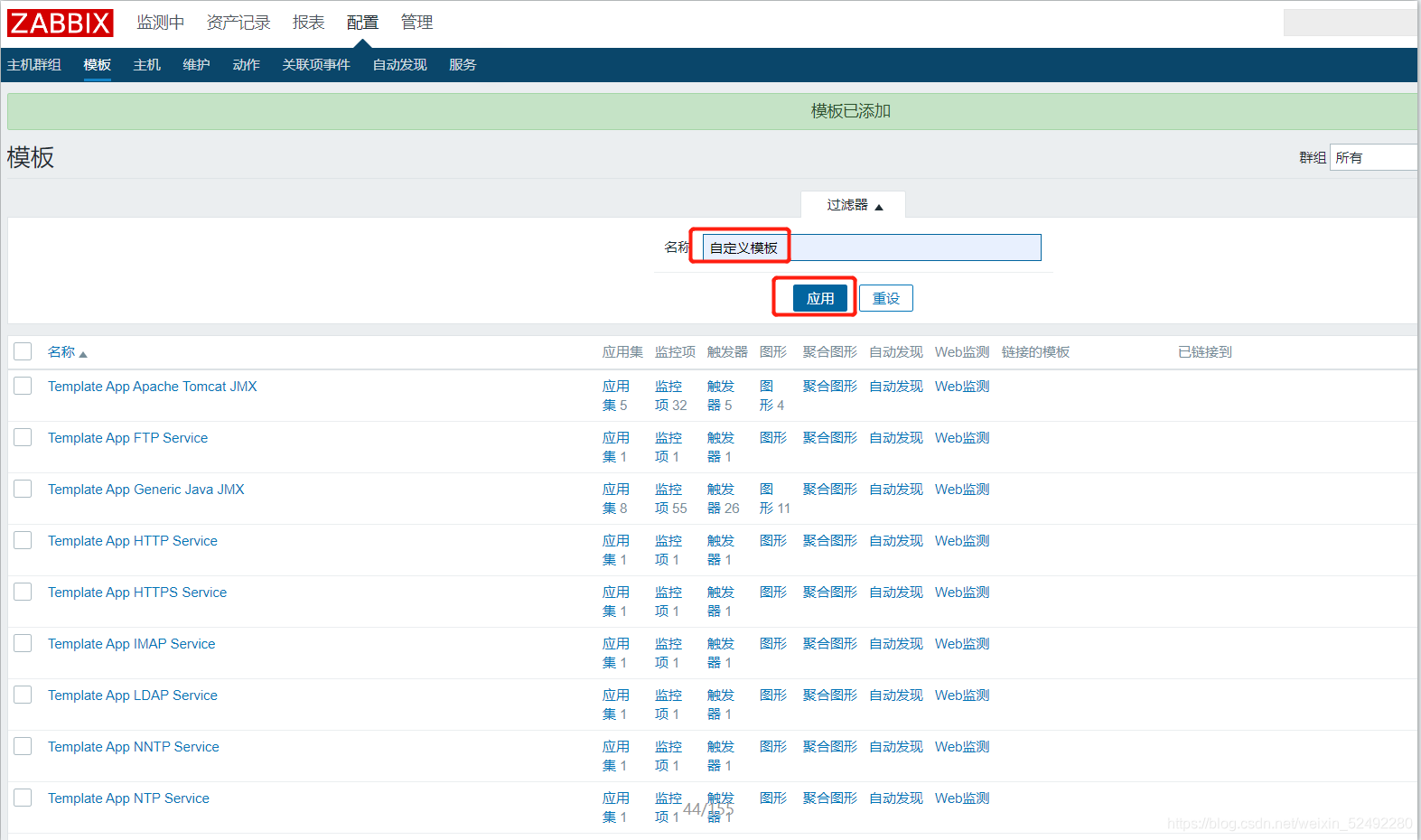The width and height of the screenshot is (1421, 840).
Task: Collapse the 过滤器 filter panel
Action: 854,205
